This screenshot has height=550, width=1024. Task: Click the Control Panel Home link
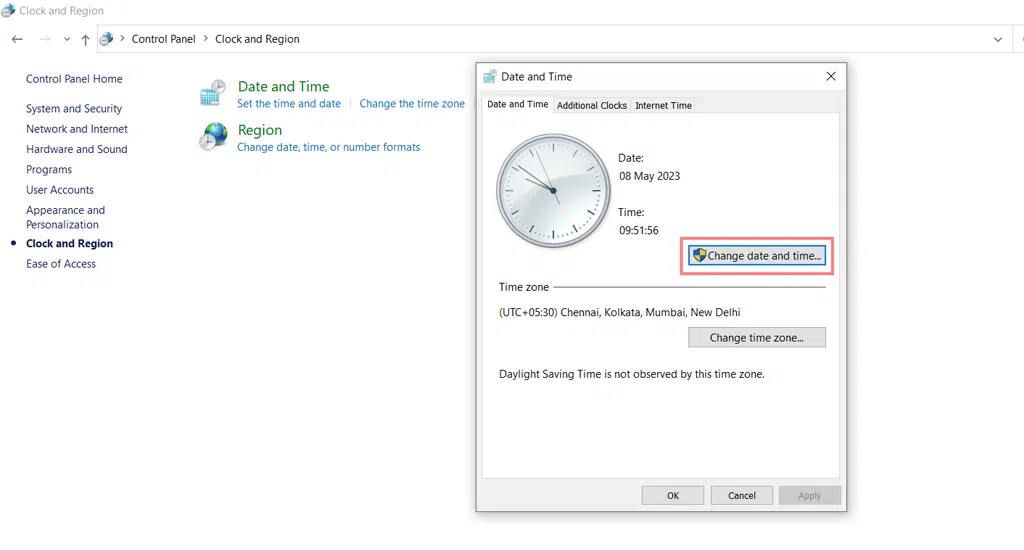pyautogui.click(x=74, y=79)
